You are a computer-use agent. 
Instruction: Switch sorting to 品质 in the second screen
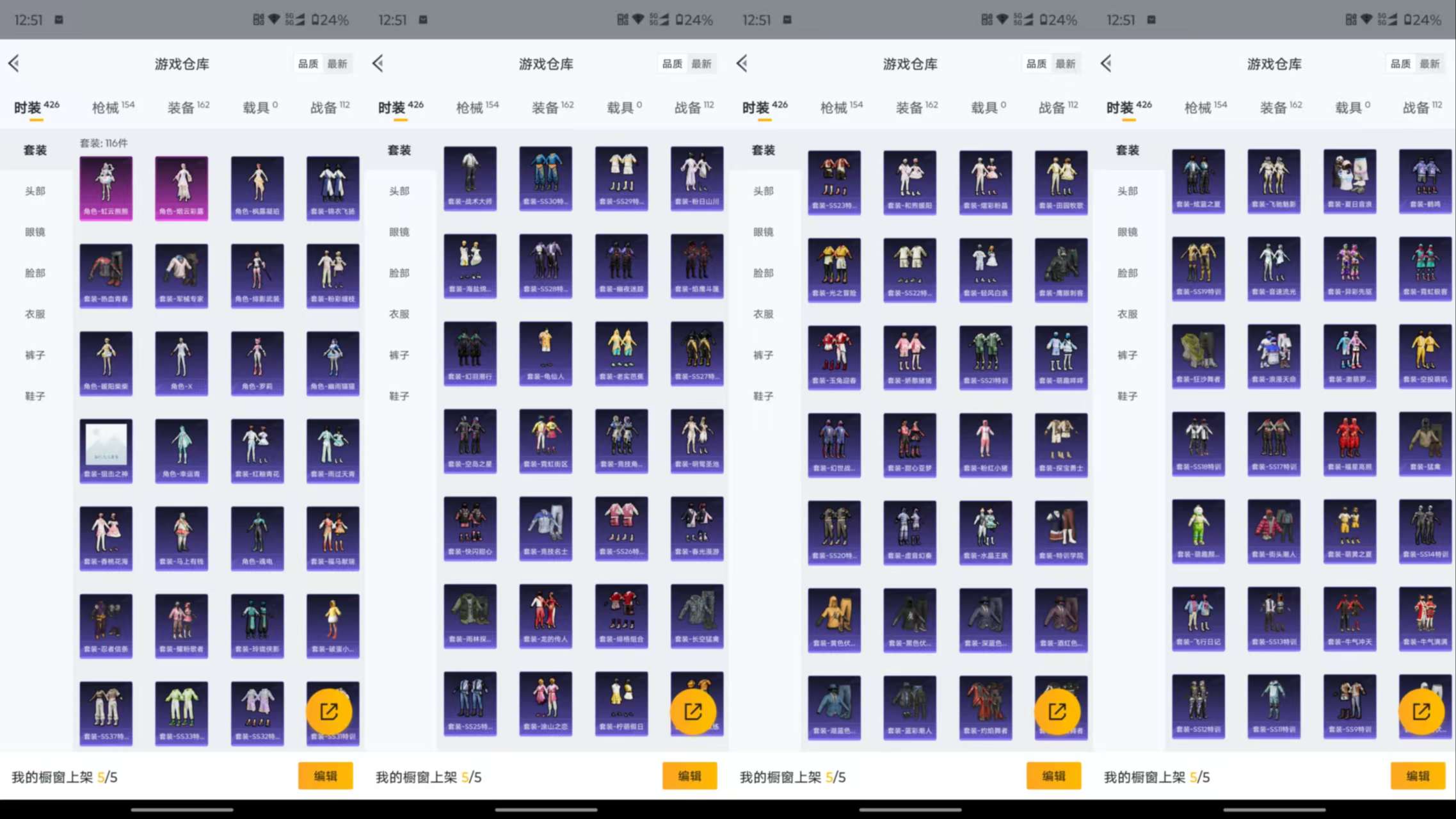(672, 64)
